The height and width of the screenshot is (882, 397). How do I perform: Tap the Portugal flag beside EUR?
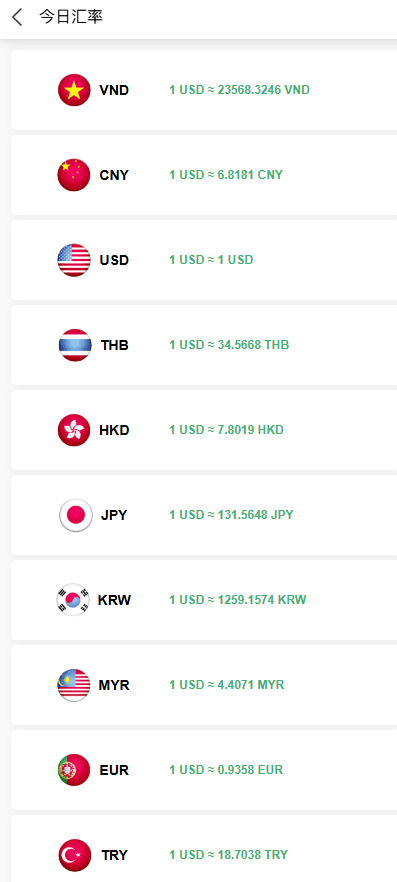74,770
